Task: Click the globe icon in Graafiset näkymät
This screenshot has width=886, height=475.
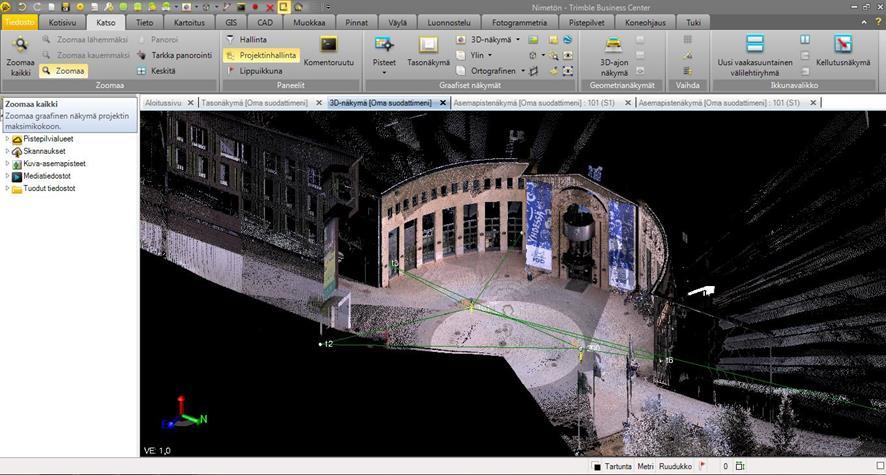Action: click(567, 40)
